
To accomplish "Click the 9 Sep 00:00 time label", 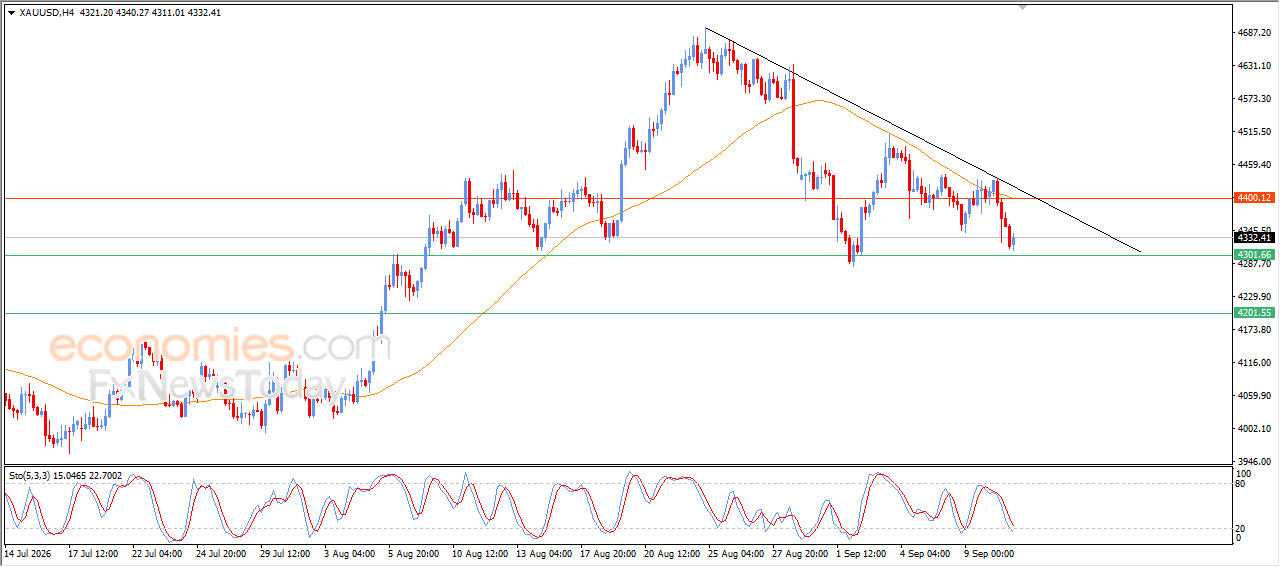I will click(x=989, y=552).
